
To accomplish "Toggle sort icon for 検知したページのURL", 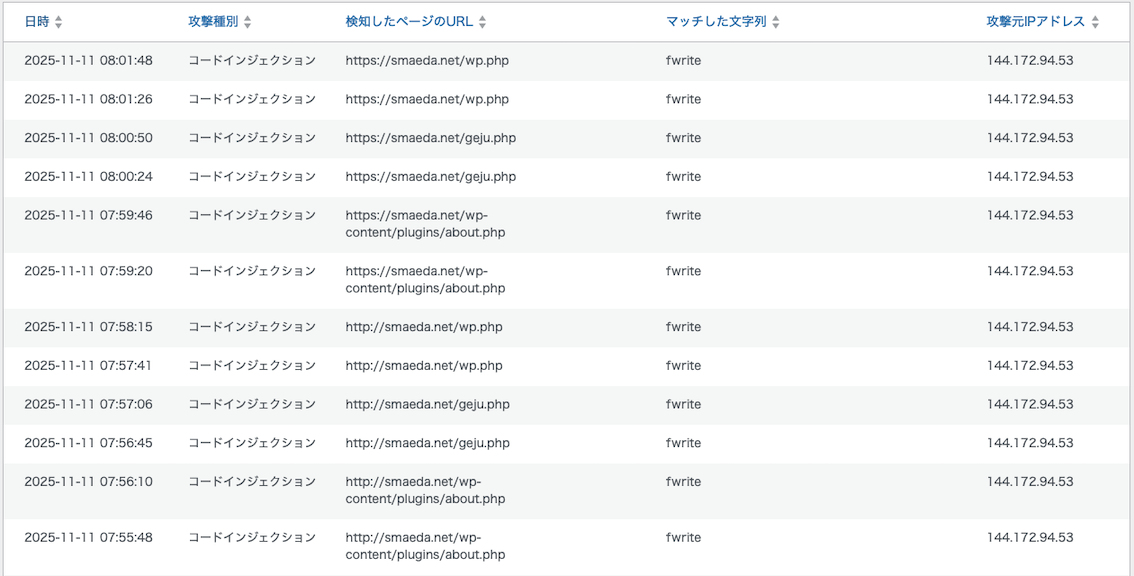I will [x=483, y=22].
